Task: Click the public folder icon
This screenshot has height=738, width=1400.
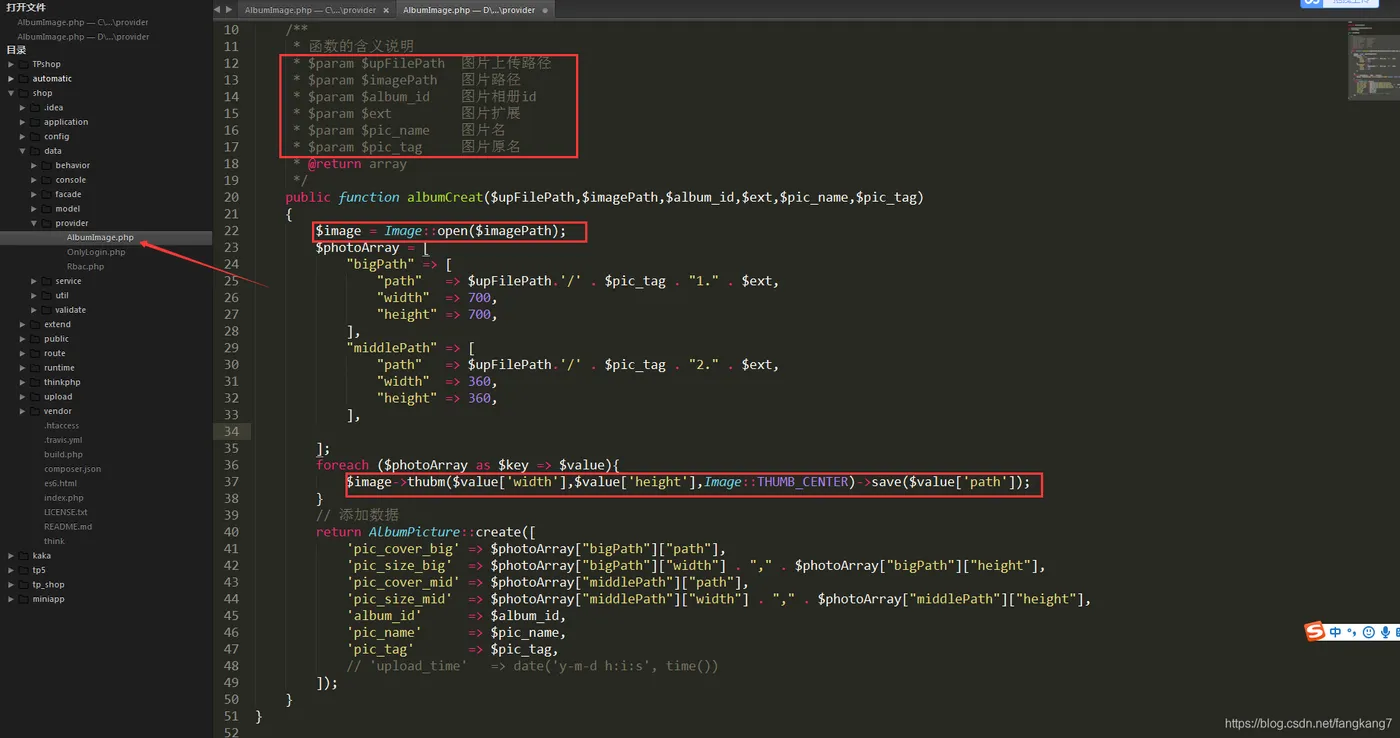Action: (x=35, y=339)
